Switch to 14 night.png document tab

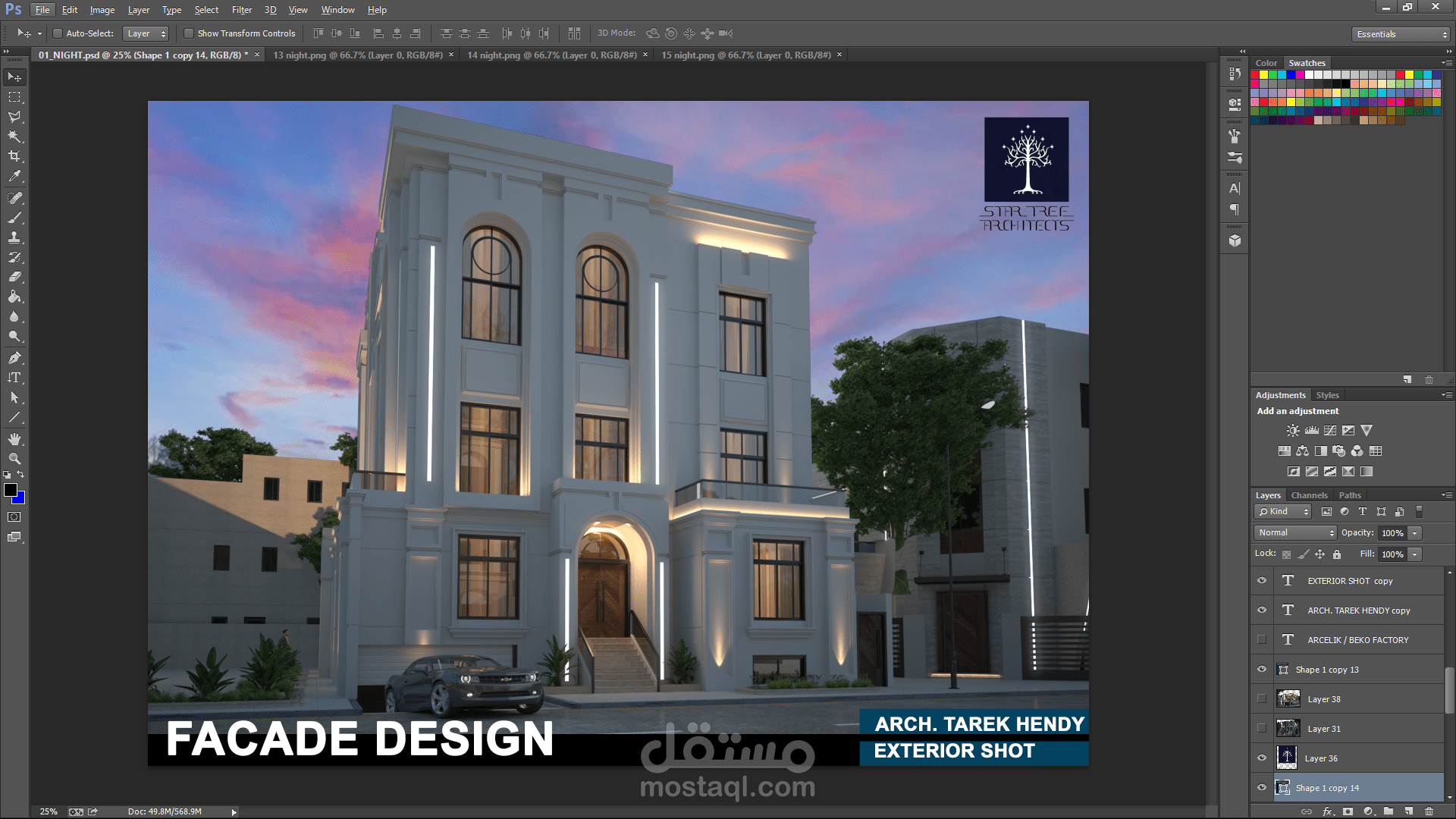click(551, 55)
